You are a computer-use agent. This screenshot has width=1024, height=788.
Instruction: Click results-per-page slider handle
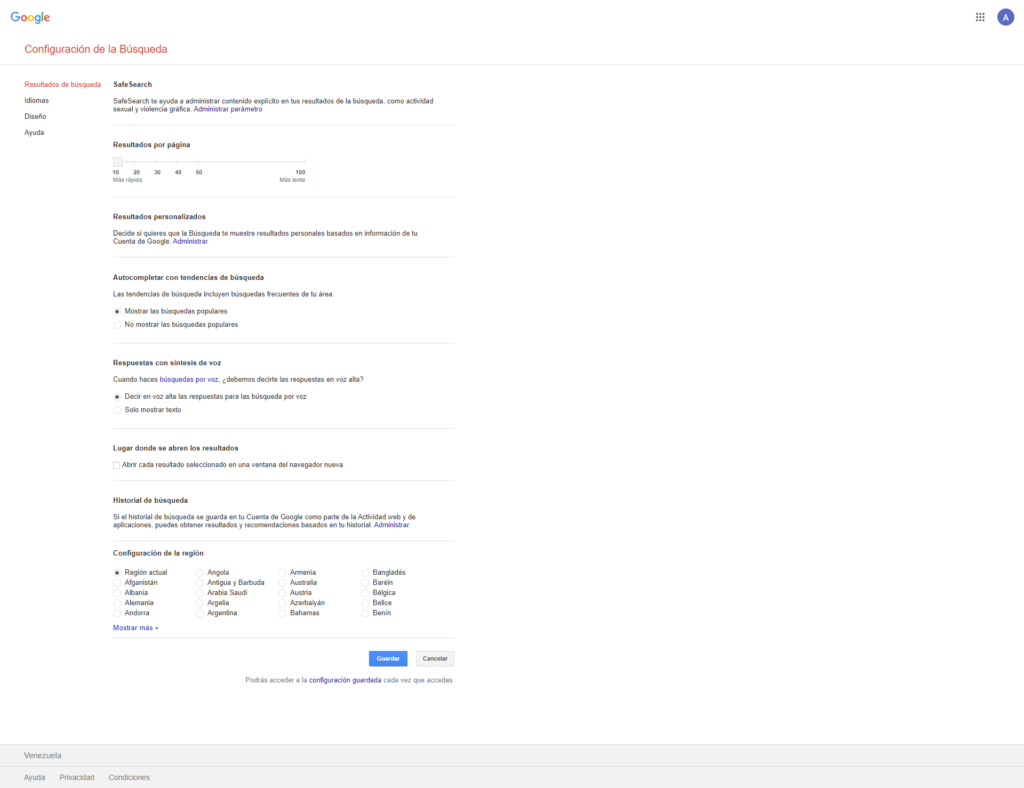118,162
